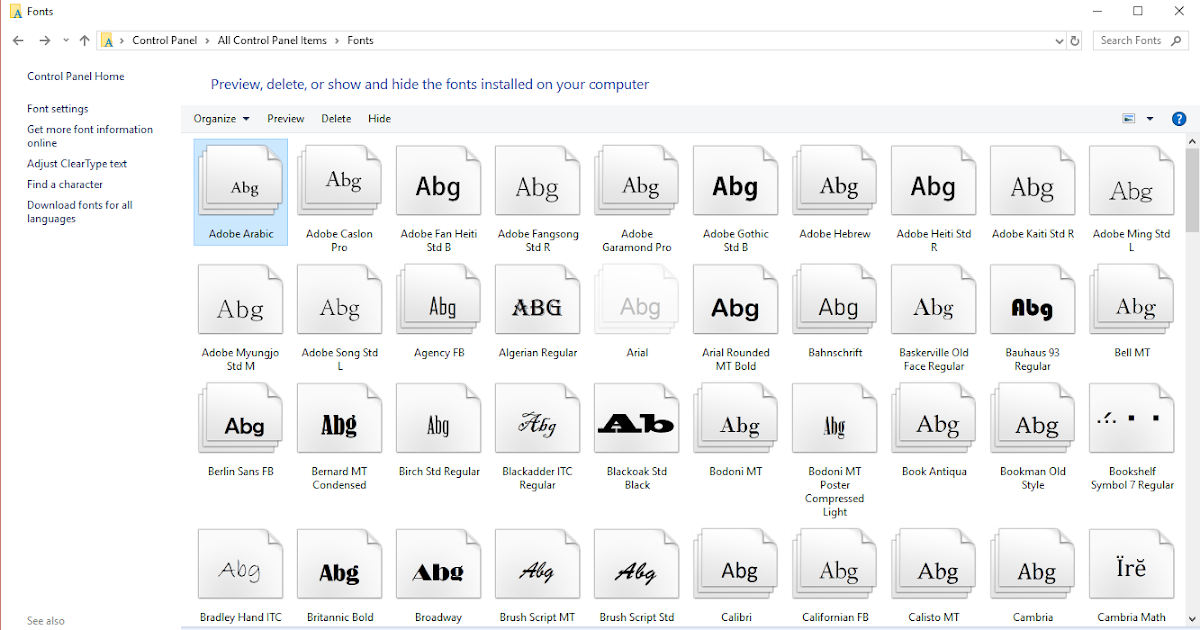Open the view options dropdown arrow

coord(1150,118)
